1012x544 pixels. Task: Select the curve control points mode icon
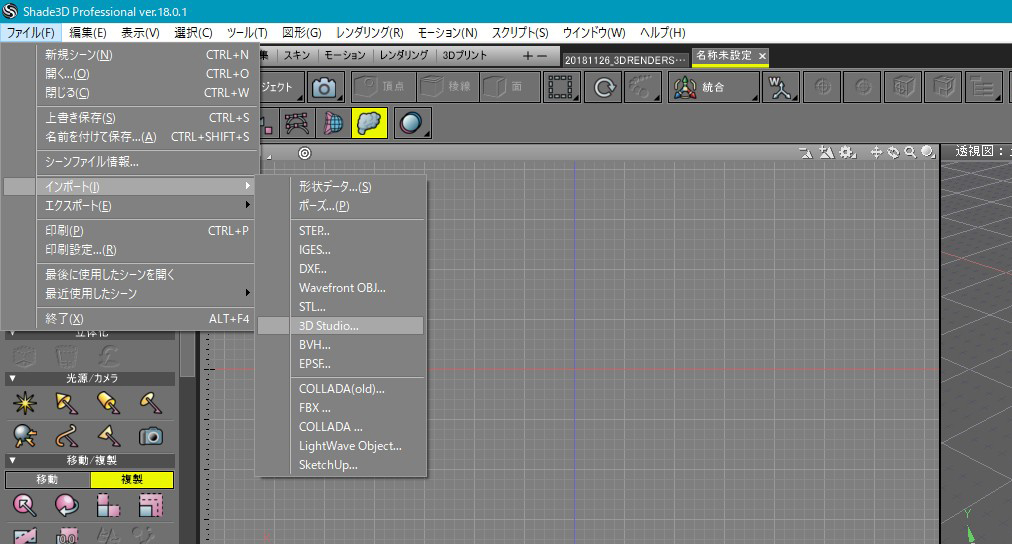point(296,123)
